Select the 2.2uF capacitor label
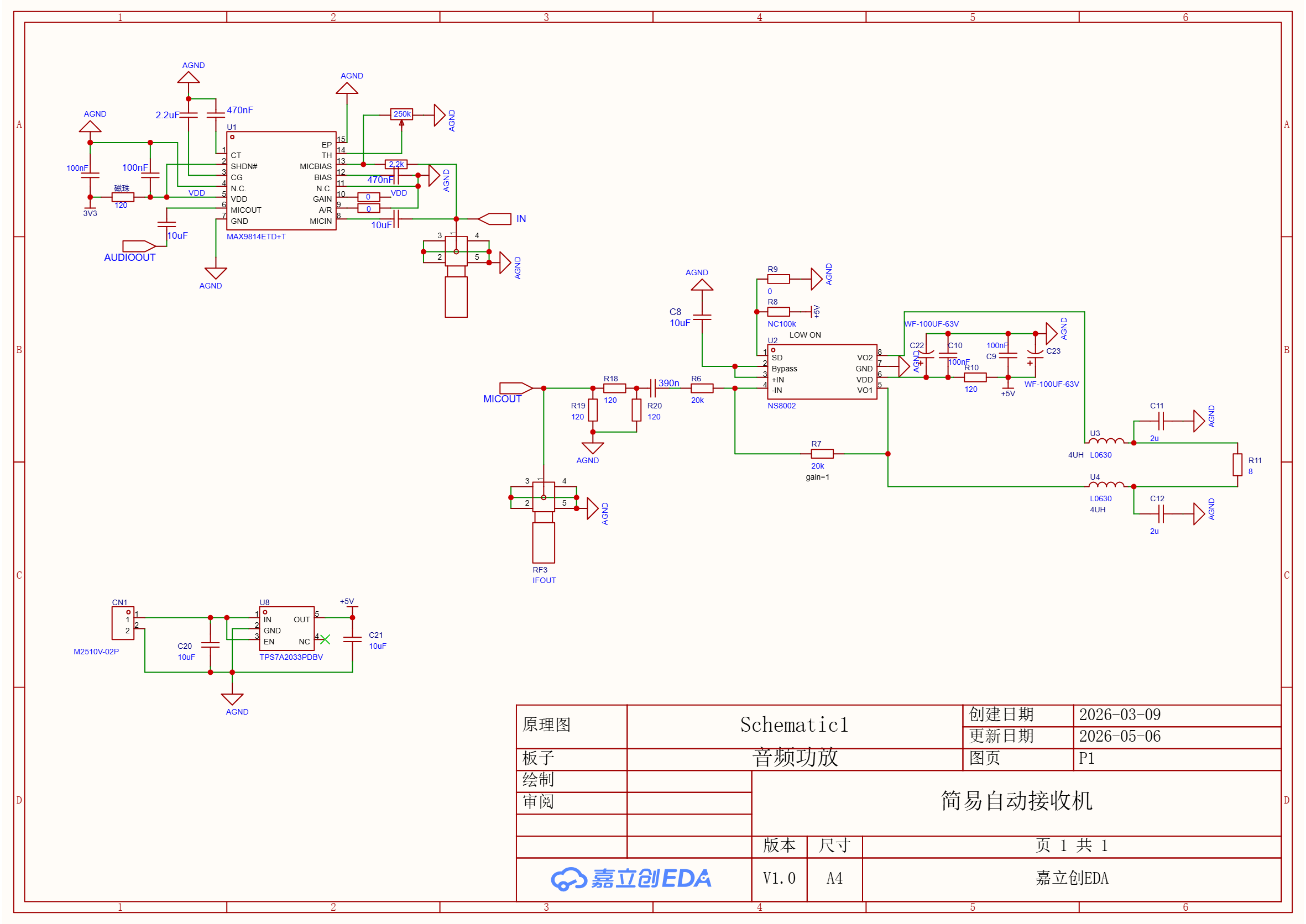This screenshot has height=924, width=1306. (x=168, y=115)
